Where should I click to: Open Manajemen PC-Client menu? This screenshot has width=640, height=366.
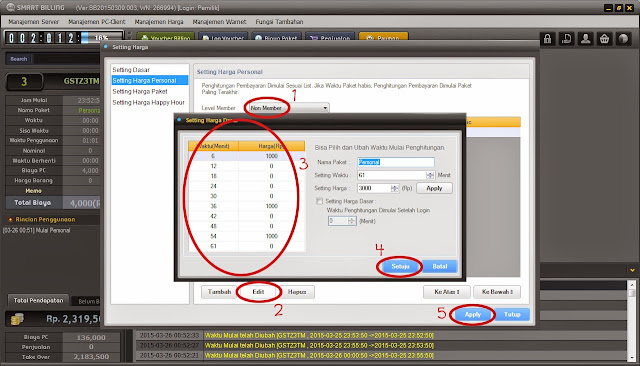click(x=97, y=22)
